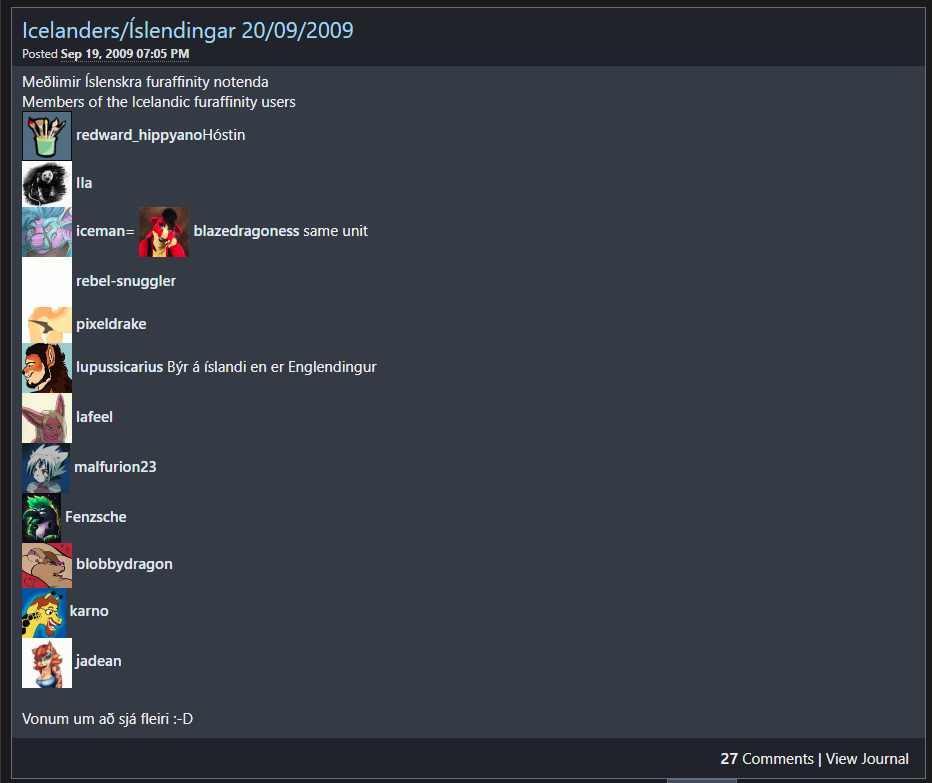Open iceman's blue dragon avatar
The width and height of the screenshot is (932, 783).
coord(47,232)
